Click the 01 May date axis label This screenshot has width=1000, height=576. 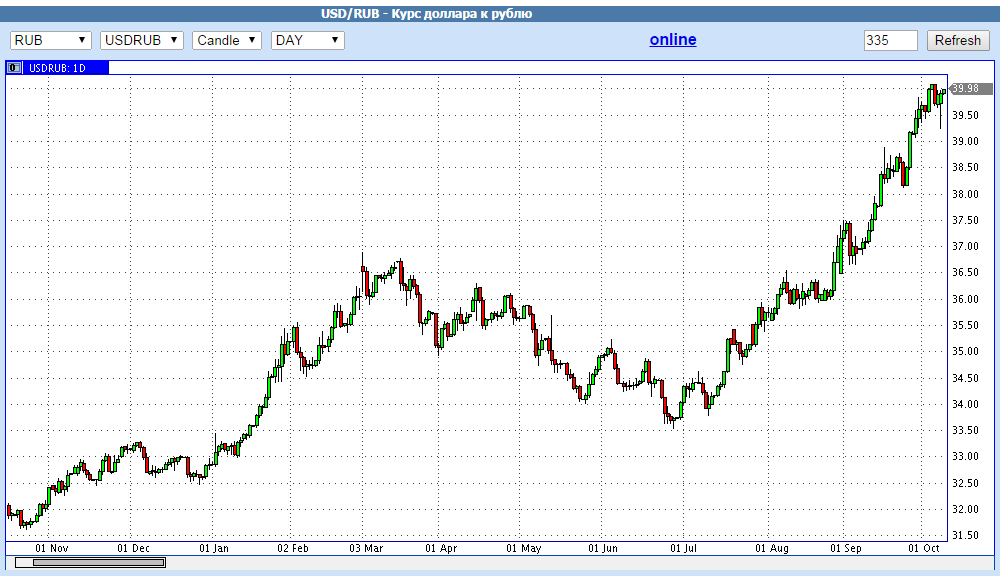(524, 548)
